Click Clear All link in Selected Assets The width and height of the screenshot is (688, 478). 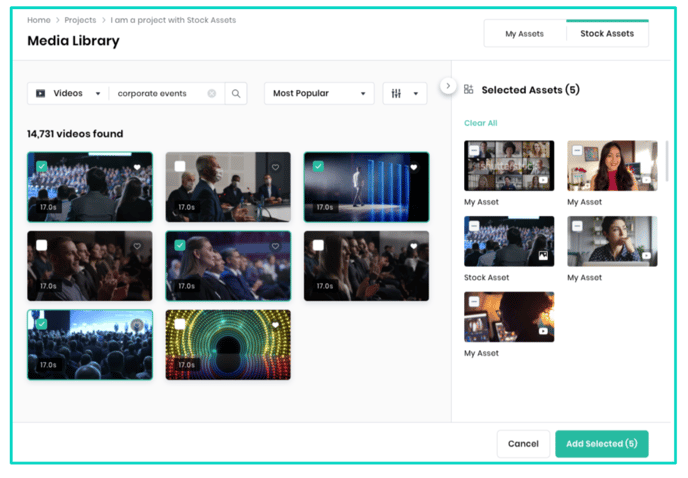(480, 123)
